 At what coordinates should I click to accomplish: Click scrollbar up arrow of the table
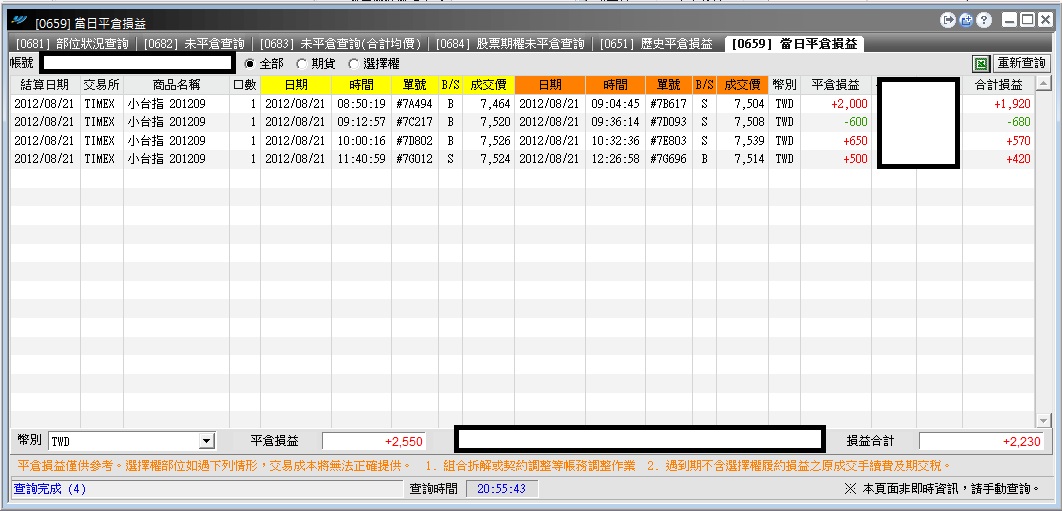tap(1042, 84)
